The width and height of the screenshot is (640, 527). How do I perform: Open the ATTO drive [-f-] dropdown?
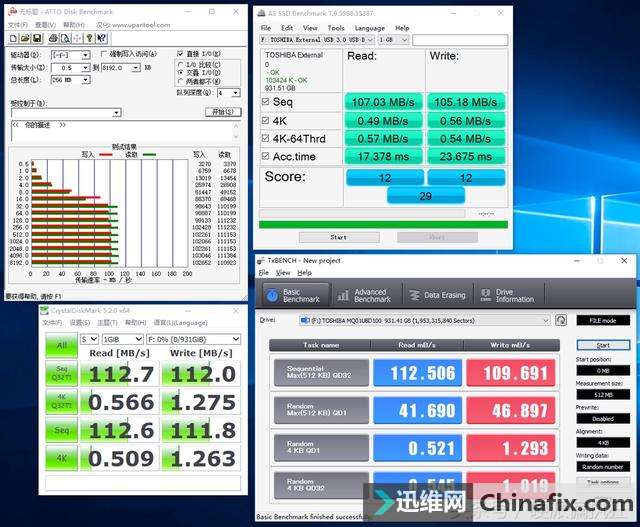(x=86, y=55)
